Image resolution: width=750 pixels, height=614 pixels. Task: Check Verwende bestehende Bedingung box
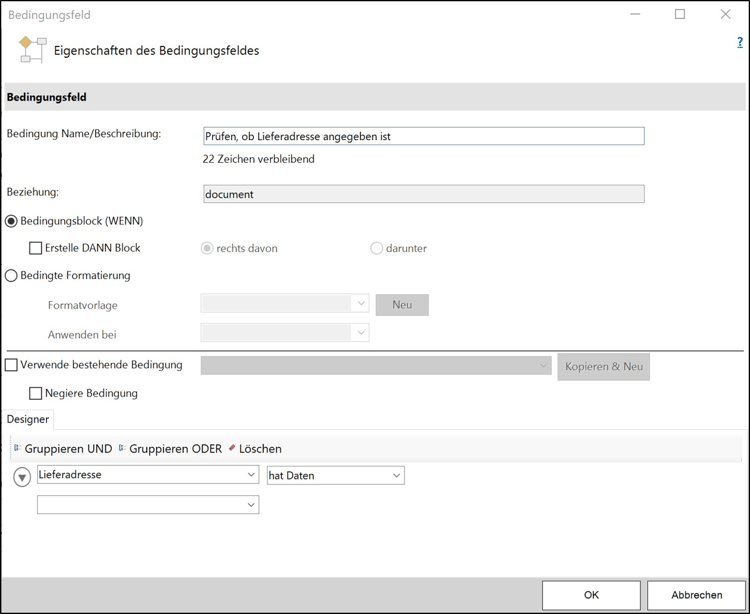[11, 365]
